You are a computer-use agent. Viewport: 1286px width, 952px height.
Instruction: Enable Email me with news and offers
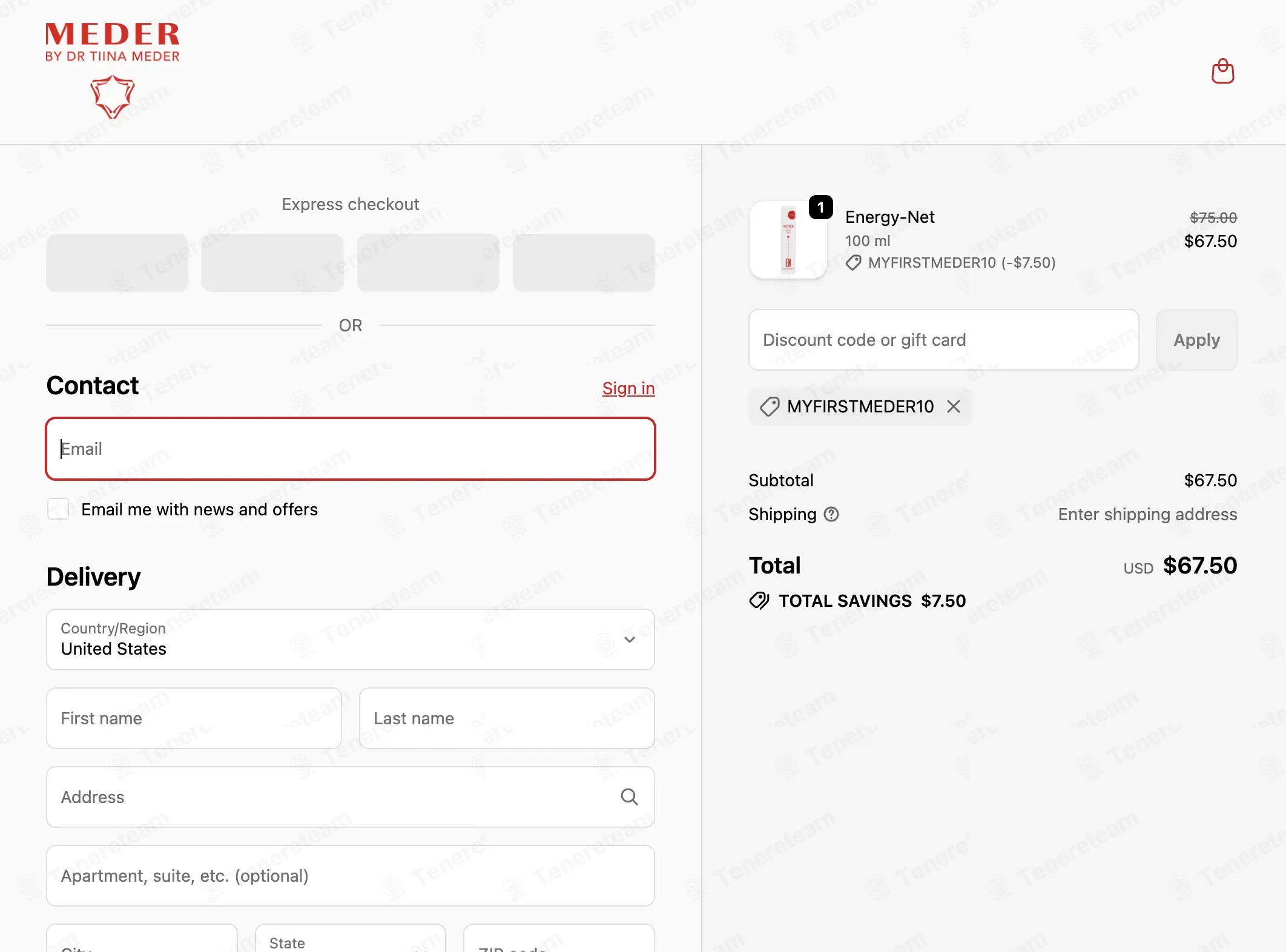click(x=58, y=509)
